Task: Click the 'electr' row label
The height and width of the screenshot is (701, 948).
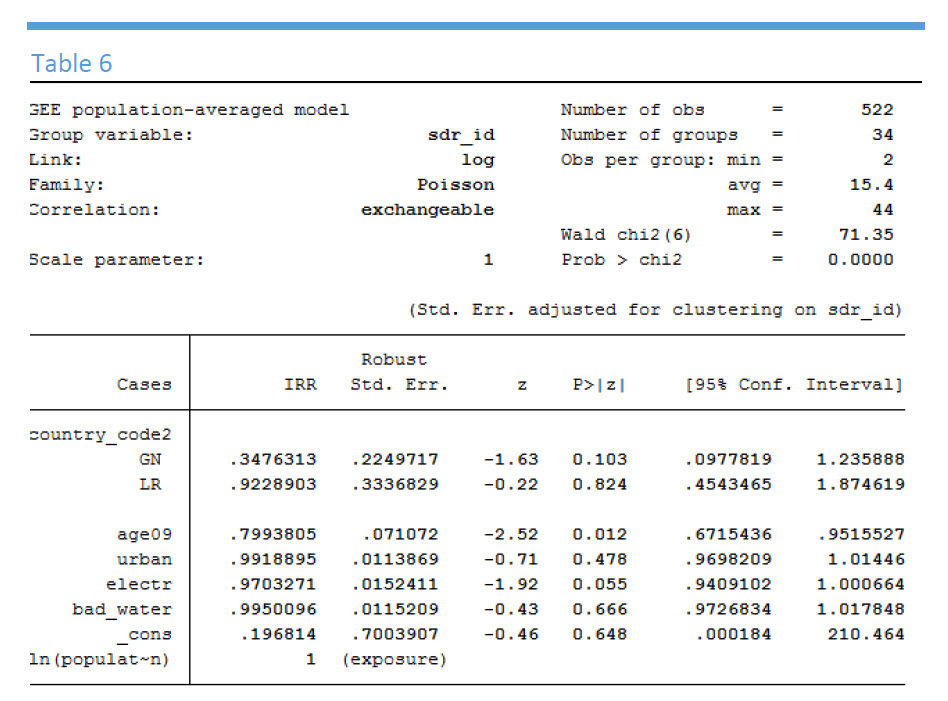Action: [x=139, y=584]
